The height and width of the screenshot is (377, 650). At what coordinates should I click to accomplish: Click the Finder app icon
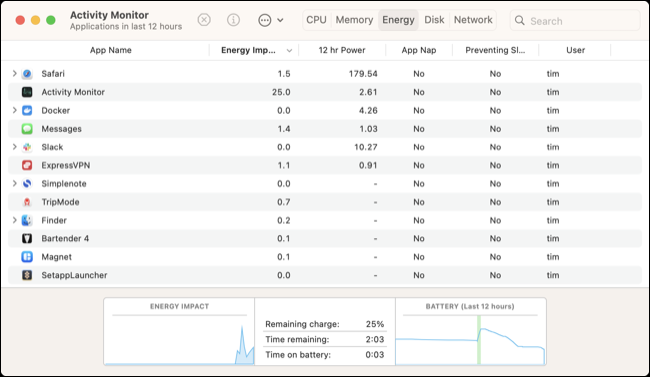(x=27, y=220)
